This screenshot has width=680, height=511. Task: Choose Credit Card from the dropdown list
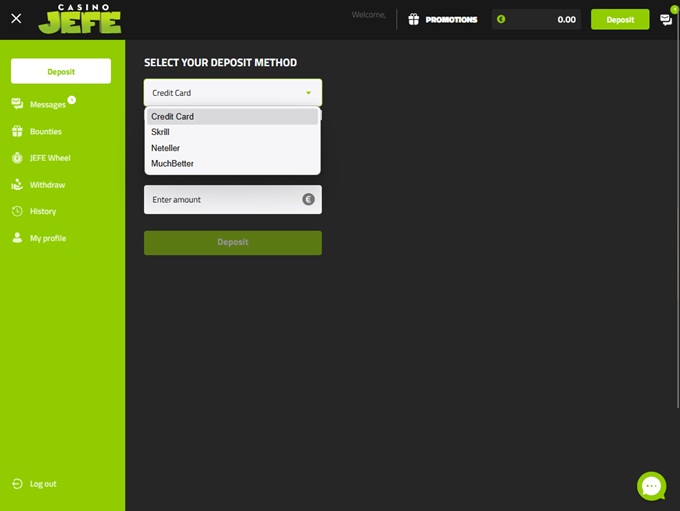point(173,117)
